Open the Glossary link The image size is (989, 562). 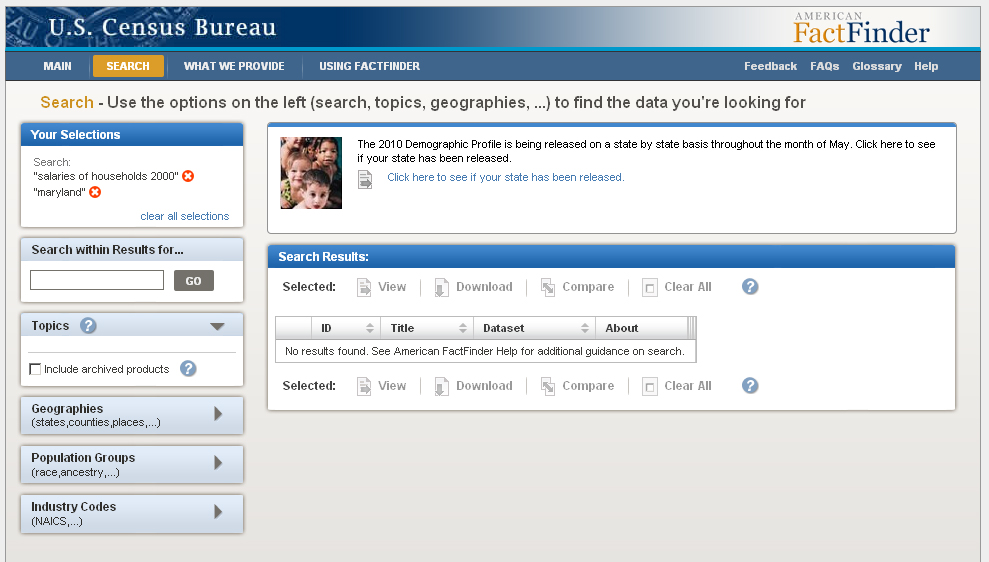[877, 66]
